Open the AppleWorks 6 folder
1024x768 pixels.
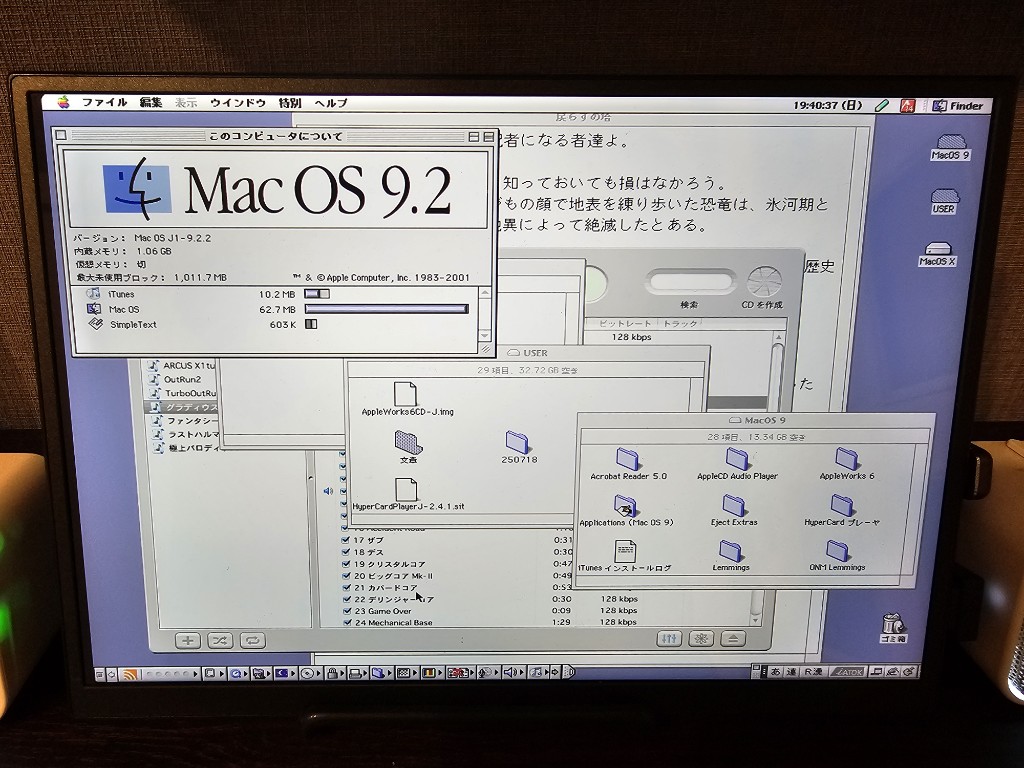[846, 464]
